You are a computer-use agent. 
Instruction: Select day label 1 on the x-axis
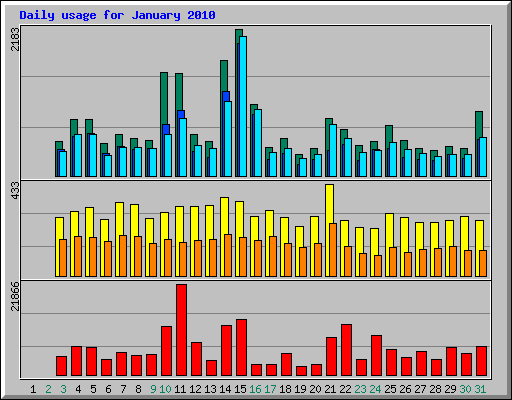click(33, 389)
